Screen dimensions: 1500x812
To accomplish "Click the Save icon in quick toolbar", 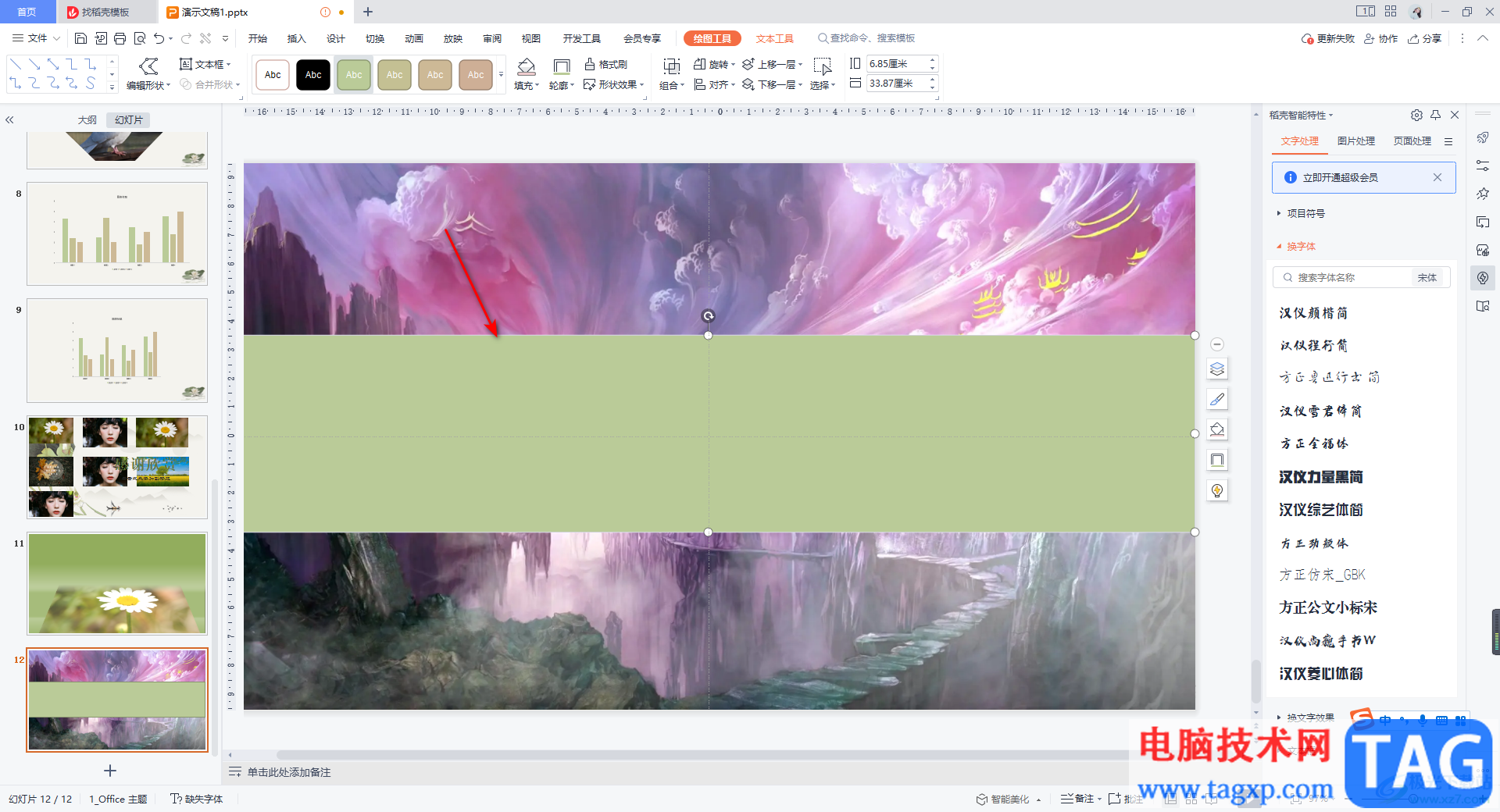I will point(80,38).
